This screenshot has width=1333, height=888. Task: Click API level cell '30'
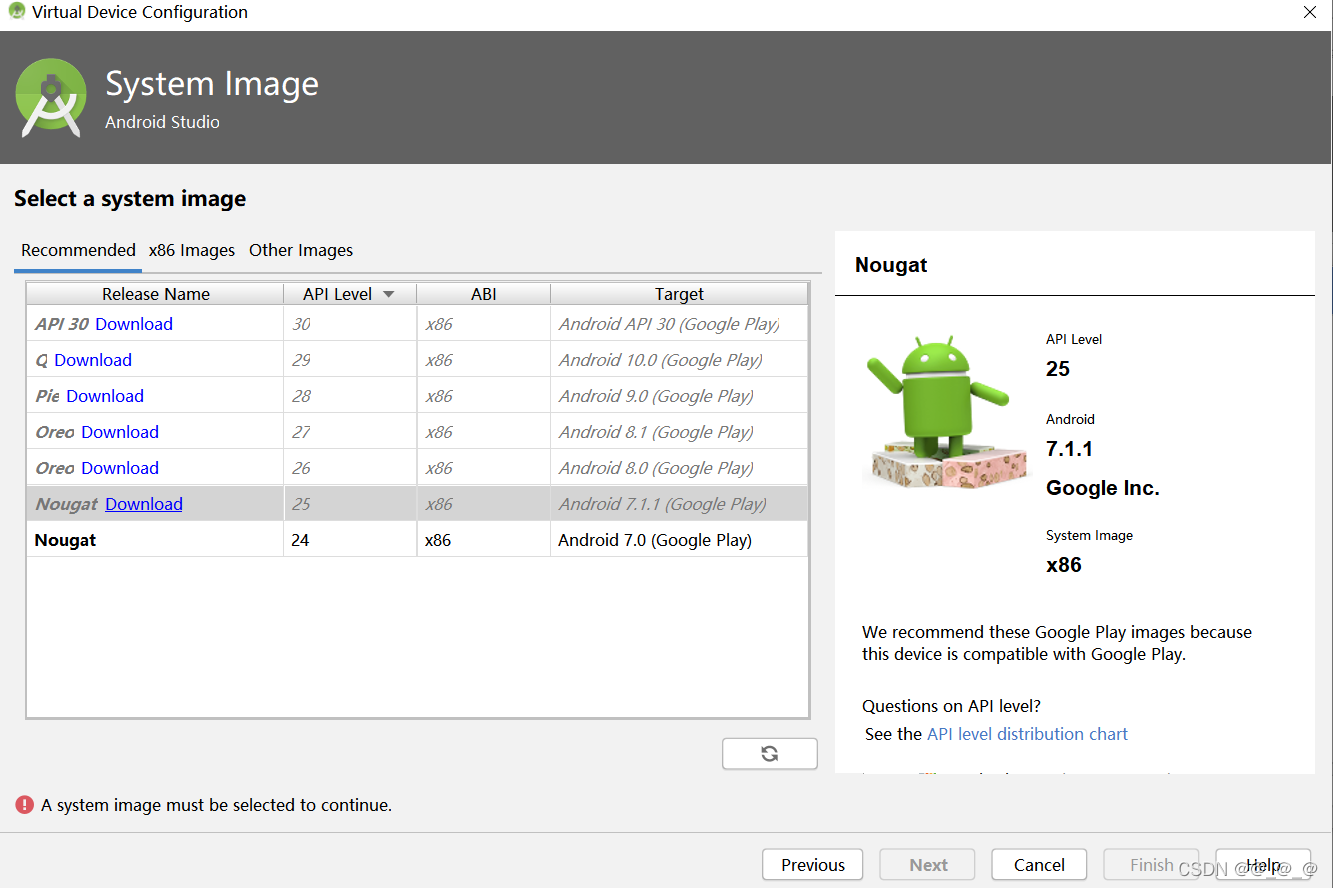350,324
